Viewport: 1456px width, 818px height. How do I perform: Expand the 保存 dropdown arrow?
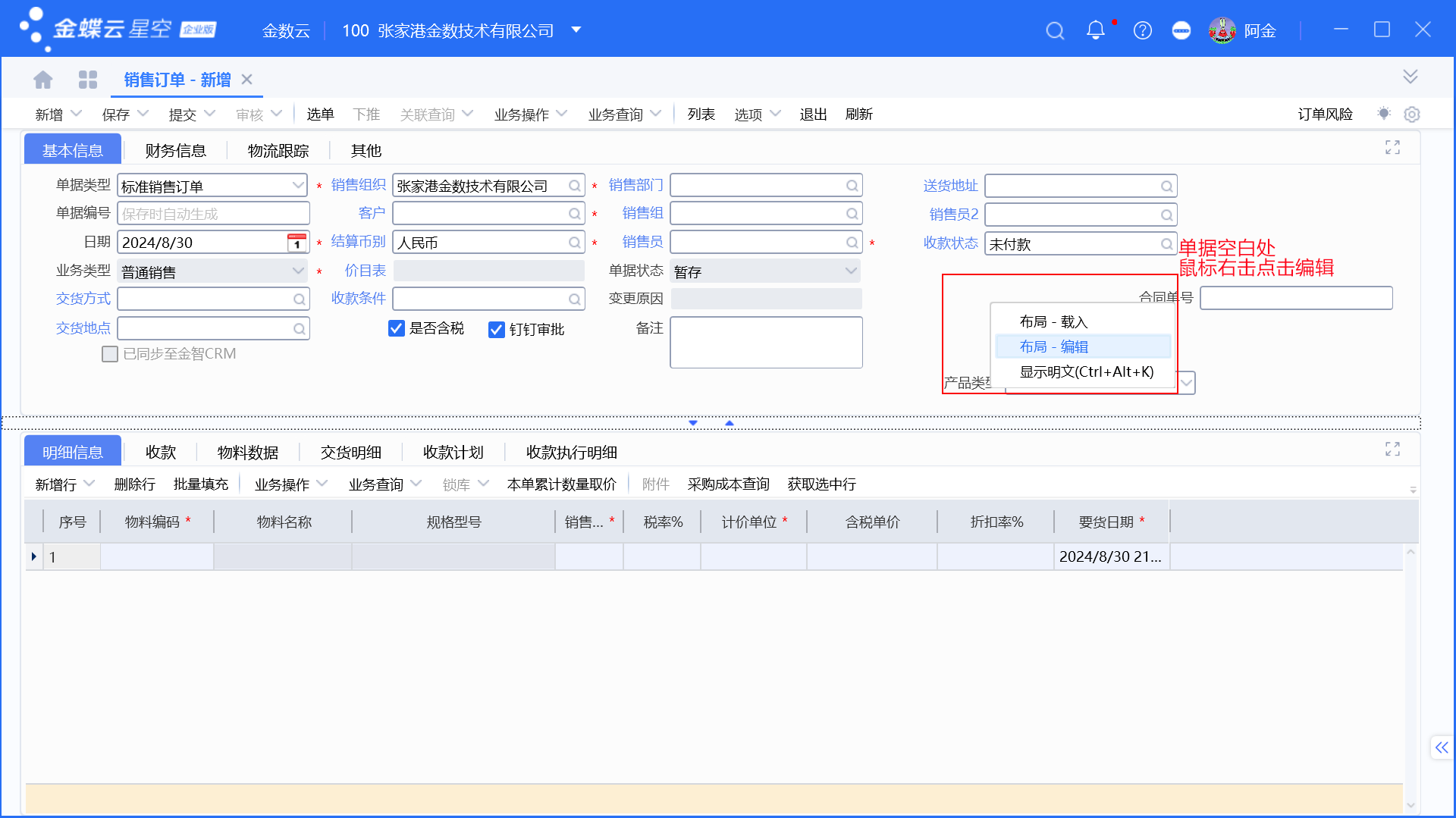click(x=143, y=114)
